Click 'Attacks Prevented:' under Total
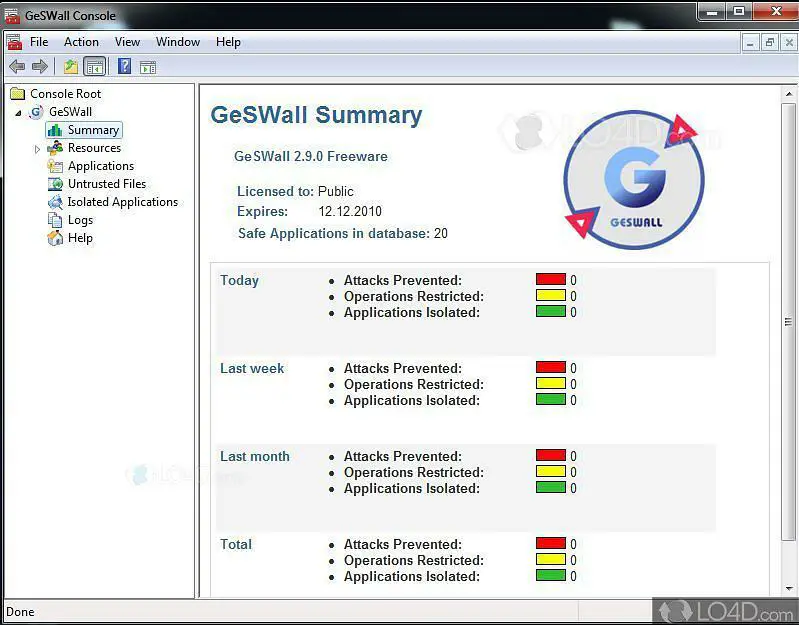This screenshot has height=625, width=799. pos(403,545)
